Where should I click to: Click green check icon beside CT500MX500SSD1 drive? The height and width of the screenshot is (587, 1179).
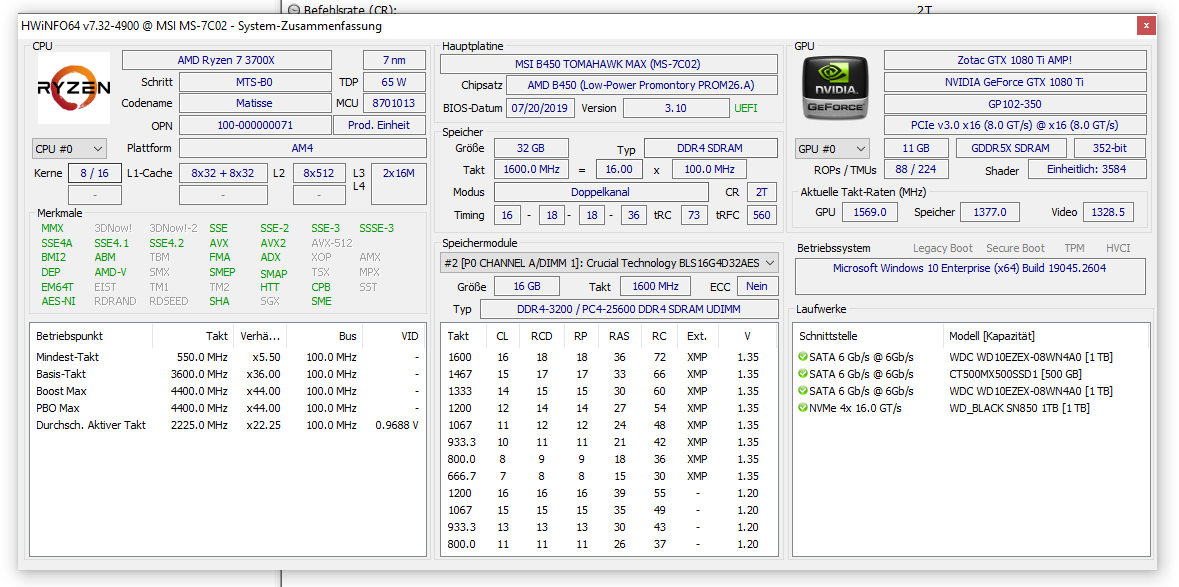click(x=803, y=374)
